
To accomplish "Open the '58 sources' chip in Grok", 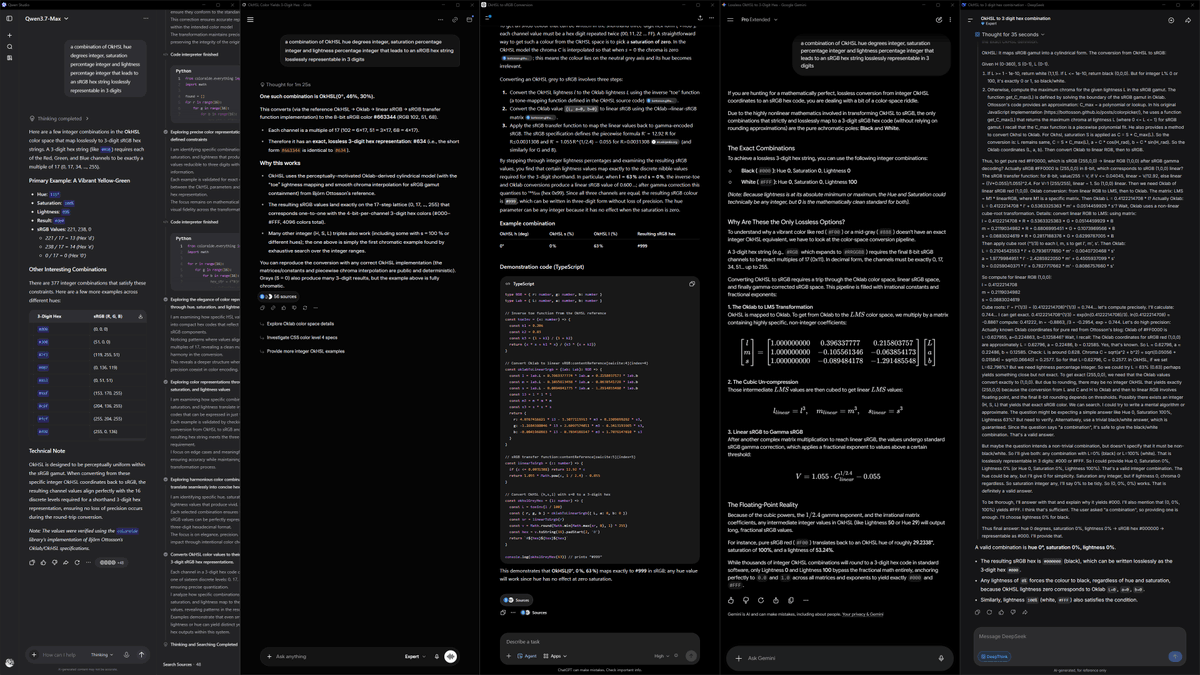I will 279,297.
